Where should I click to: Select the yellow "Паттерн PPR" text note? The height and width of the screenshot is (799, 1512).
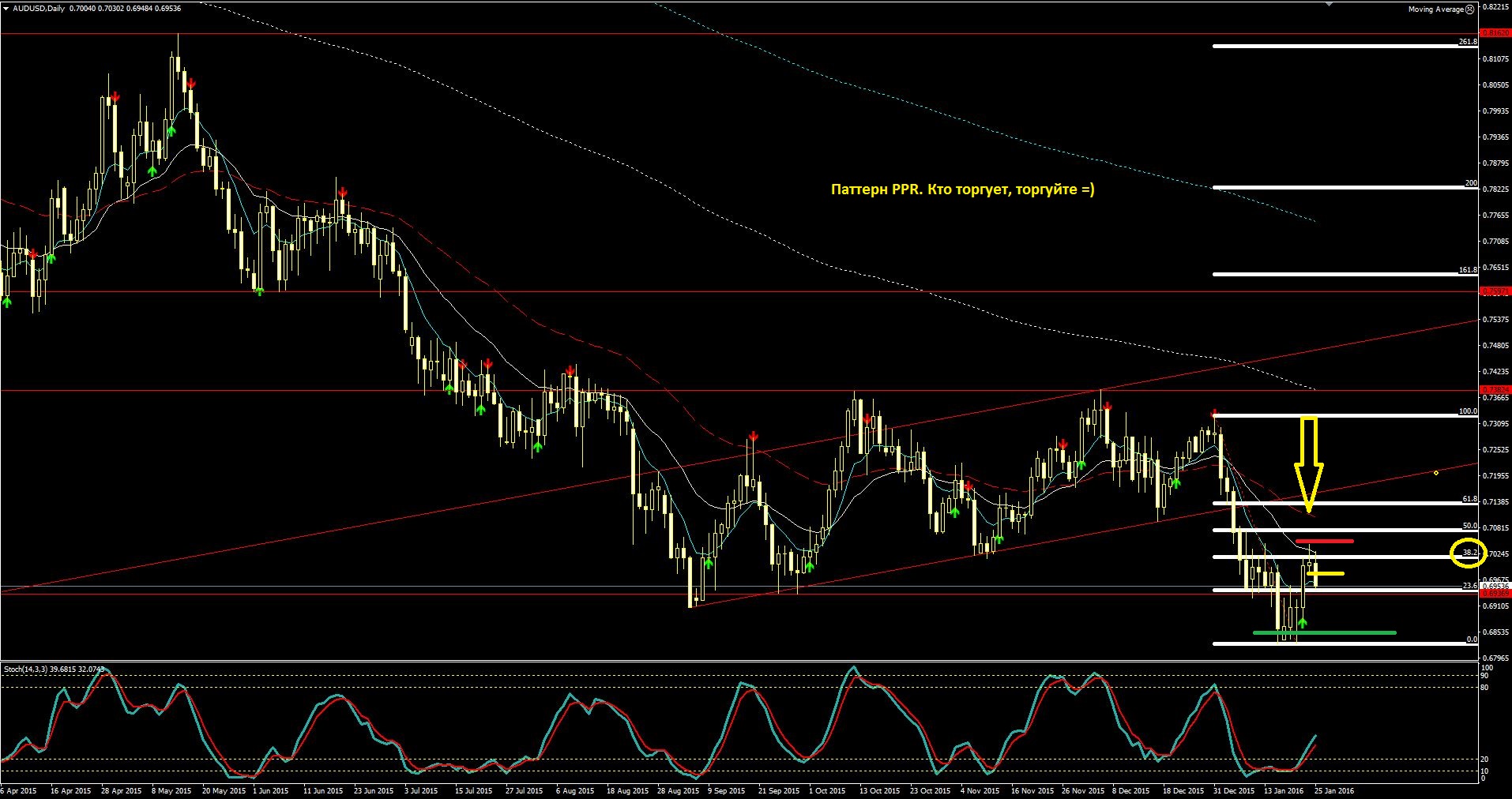tap(962, 189)
